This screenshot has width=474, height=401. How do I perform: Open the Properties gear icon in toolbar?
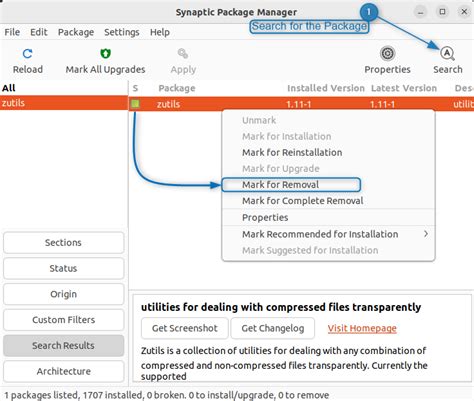click(x=387, y=53)
